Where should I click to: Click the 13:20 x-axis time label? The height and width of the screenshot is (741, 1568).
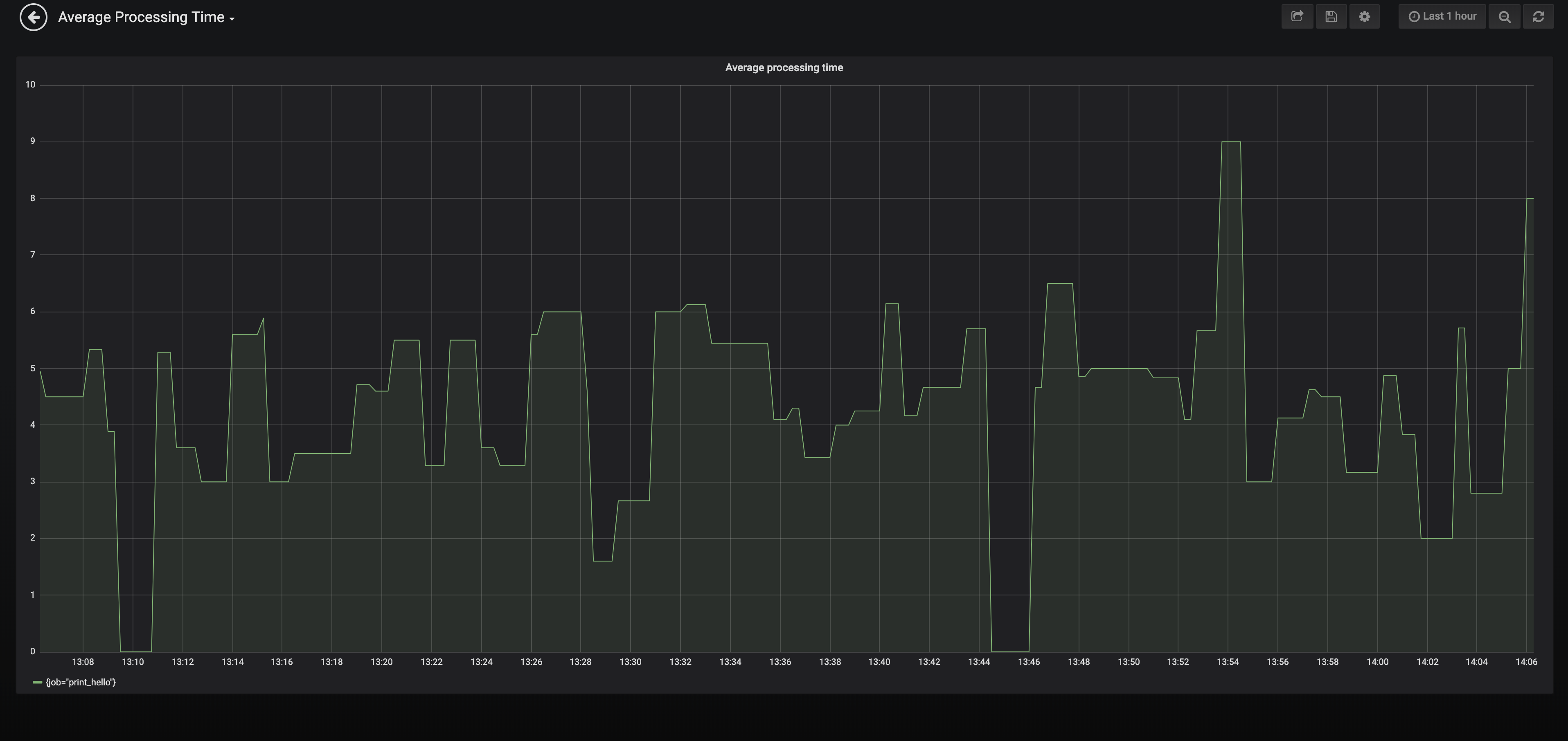(x=382, y=662)
